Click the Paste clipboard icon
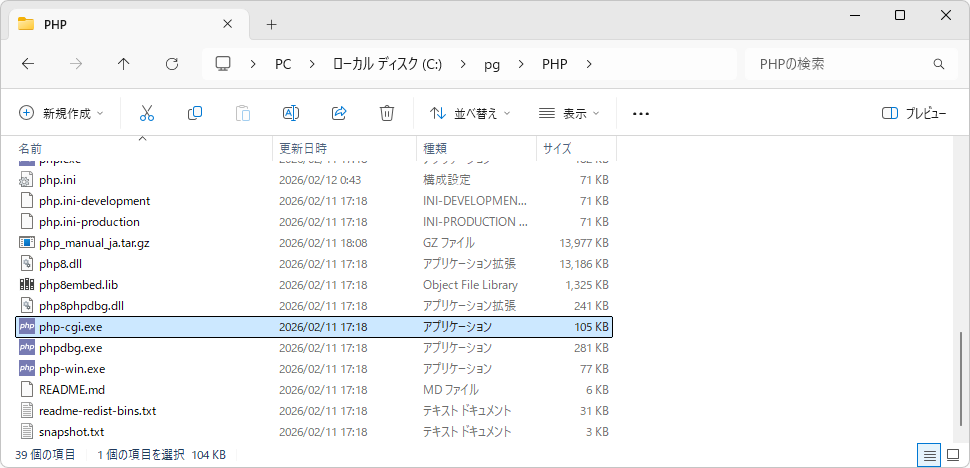 pyautogui.click(x=243, y=113)
